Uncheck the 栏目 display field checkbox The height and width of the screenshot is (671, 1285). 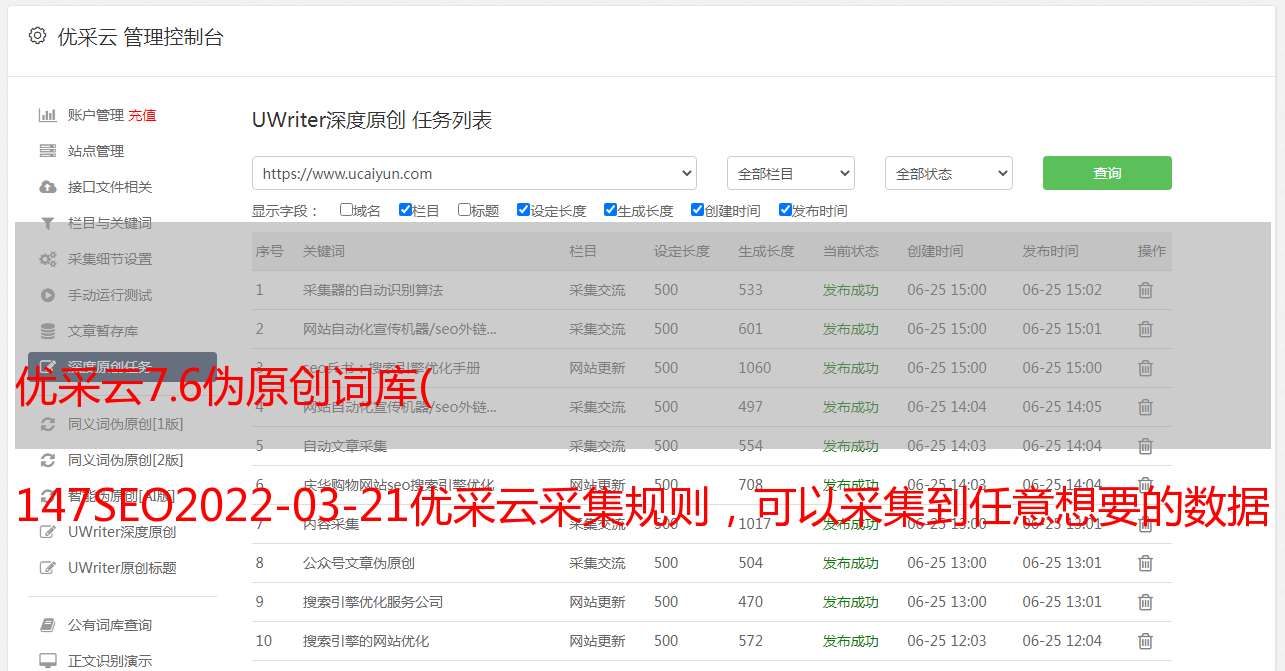405,210
